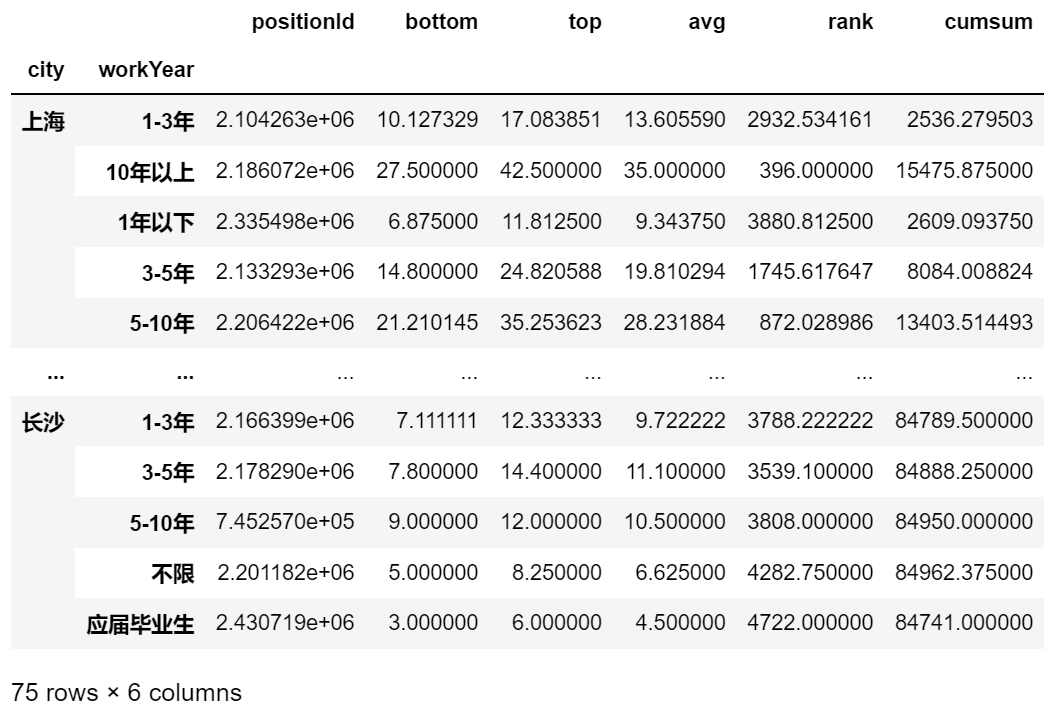Select the avg column header
Image resolution: width=1060 pixels, height=717 pixels.
click(x=706, y=22)
